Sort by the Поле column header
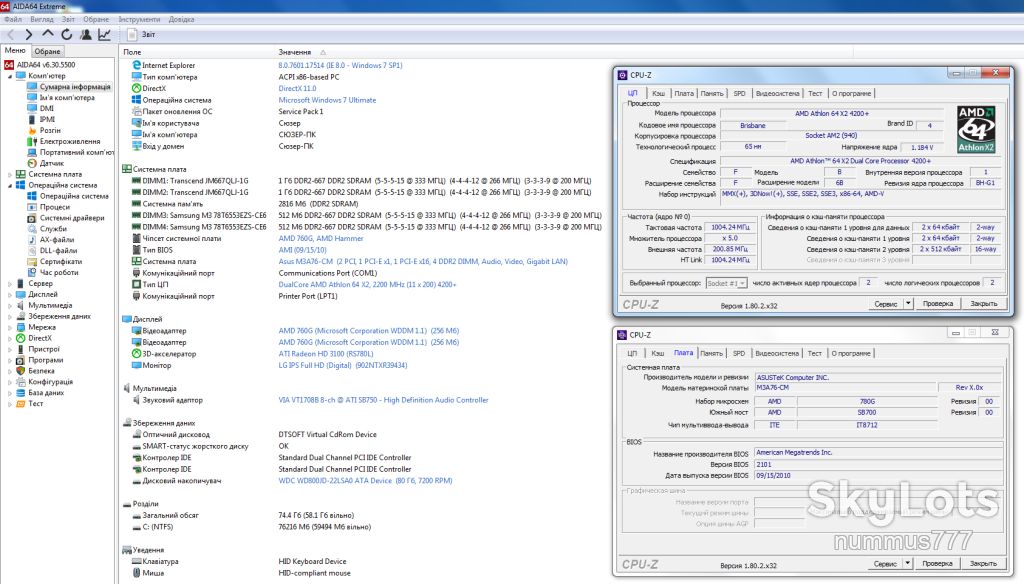 (132, 52)
